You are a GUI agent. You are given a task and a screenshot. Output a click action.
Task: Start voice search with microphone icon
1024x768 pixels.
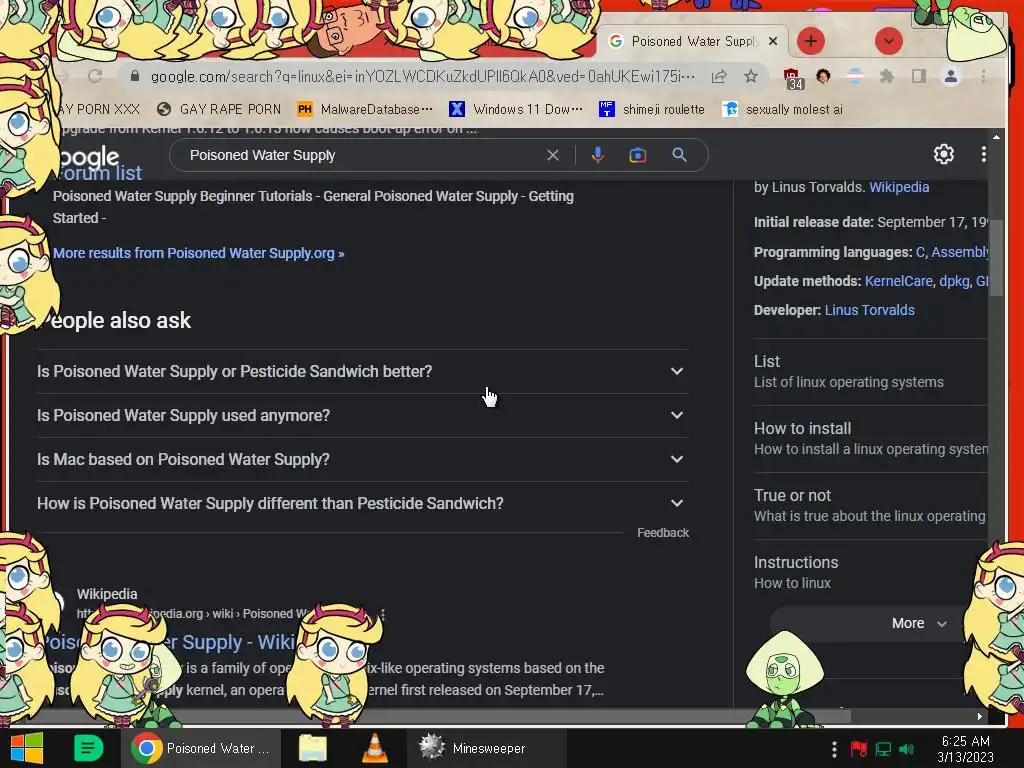pos(598,155)
